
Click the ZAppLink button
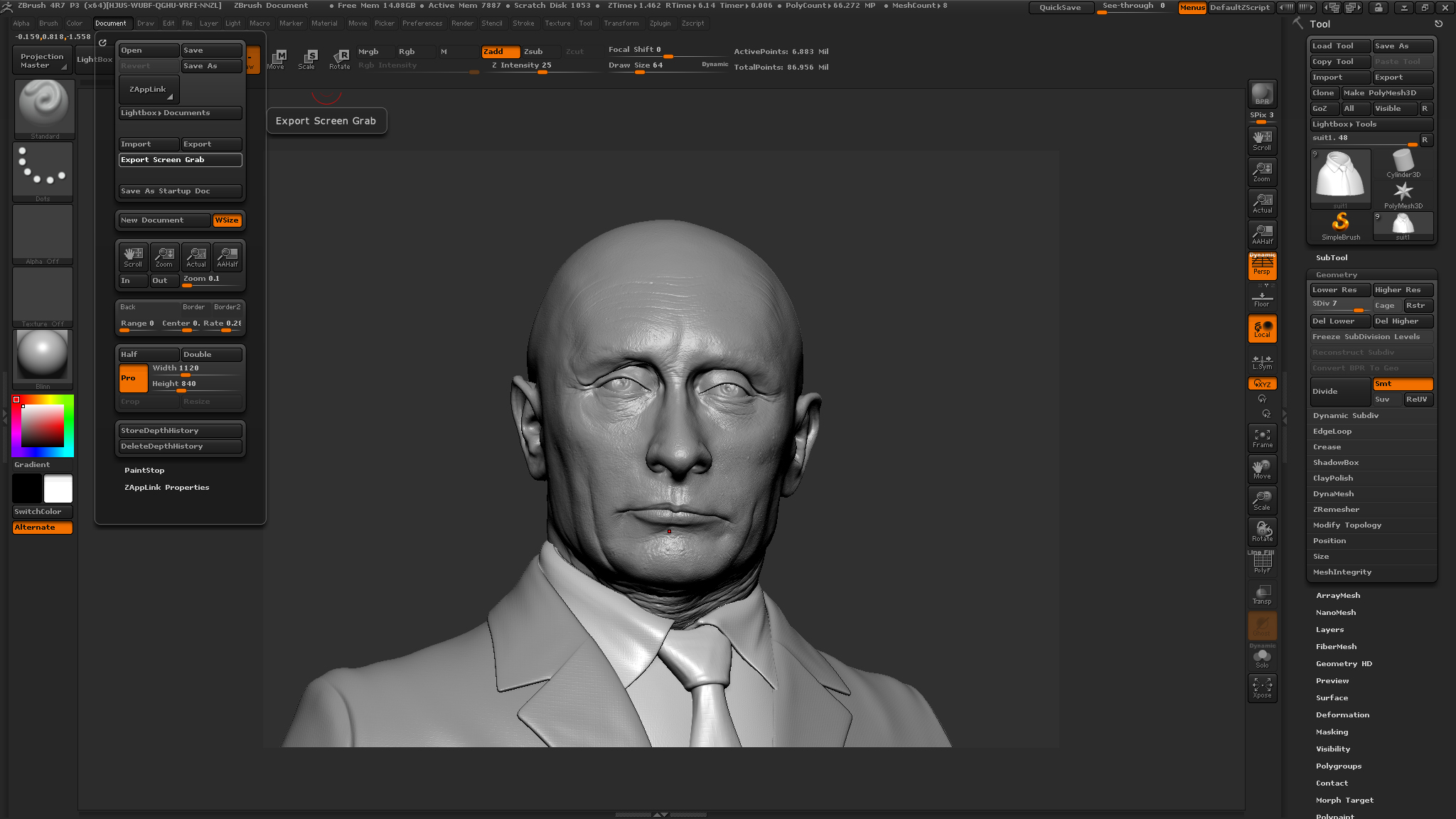149,90
